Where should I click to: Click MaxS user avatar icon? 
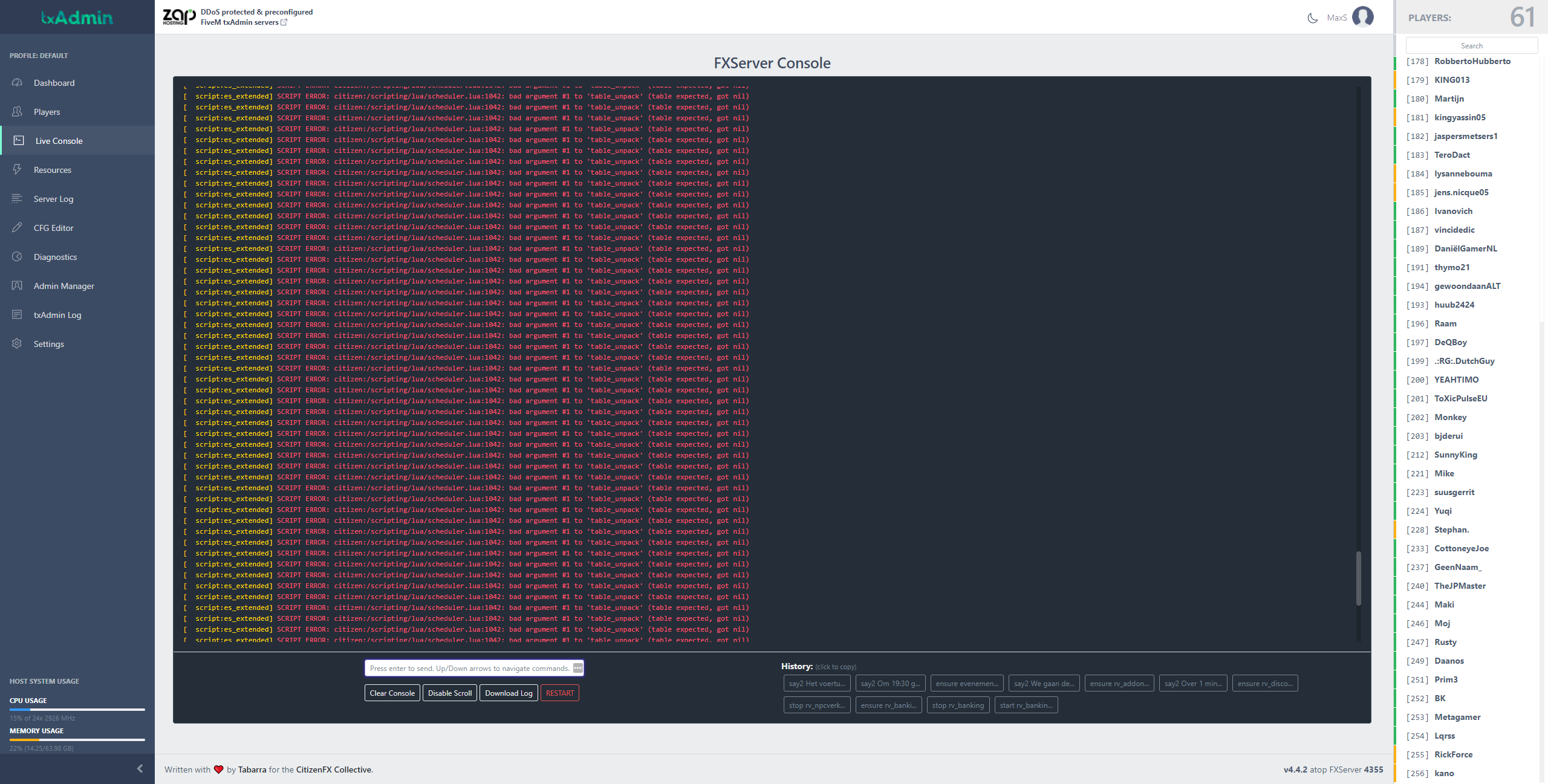click(x=1362, y=17)
